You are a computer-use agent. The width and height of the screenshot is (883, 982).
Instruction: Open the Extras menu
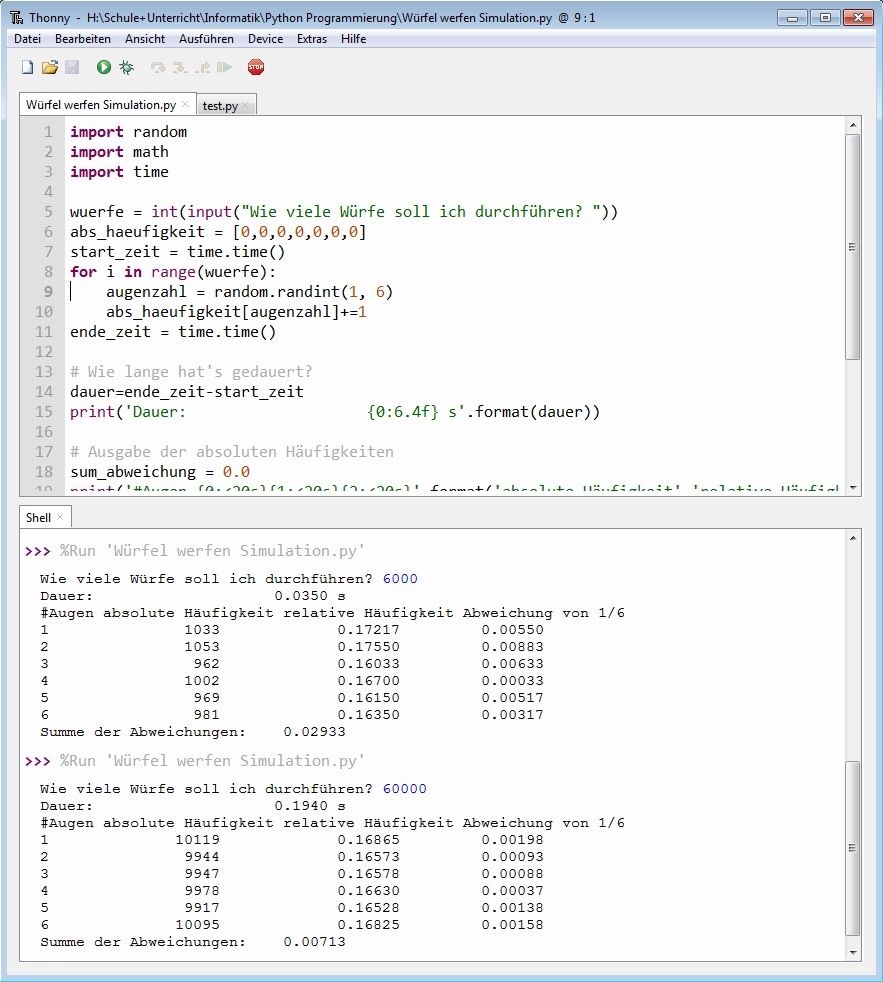pos(312,39)
